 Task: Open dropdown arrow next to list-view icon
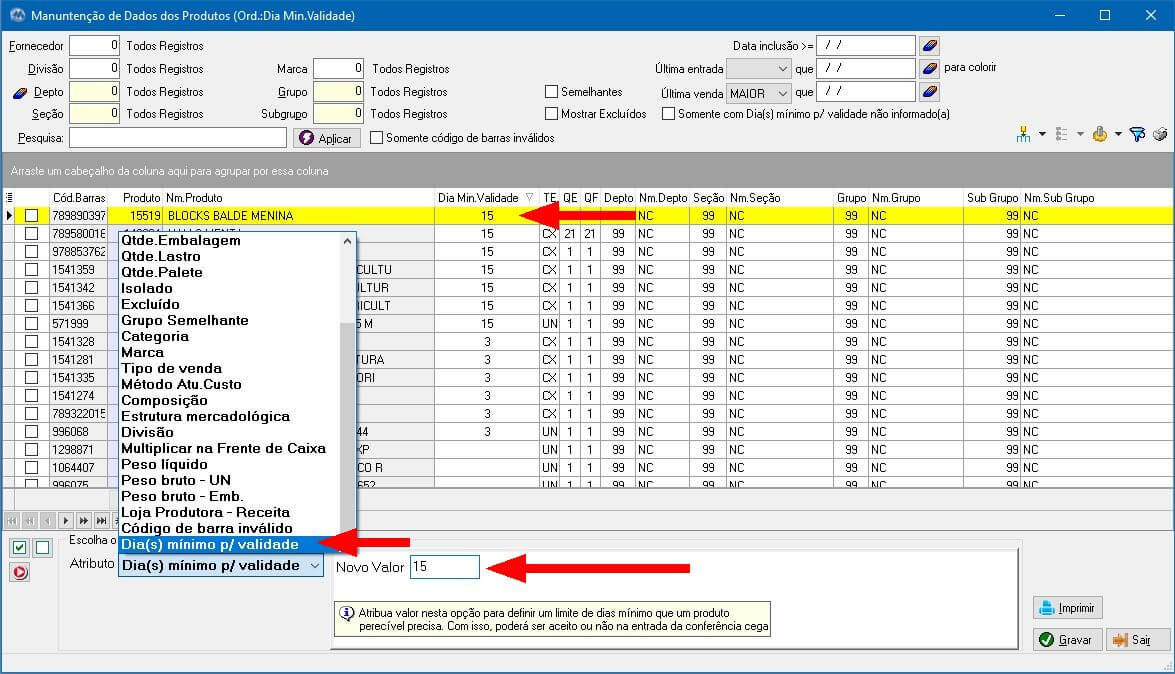tap(1081, 134)
